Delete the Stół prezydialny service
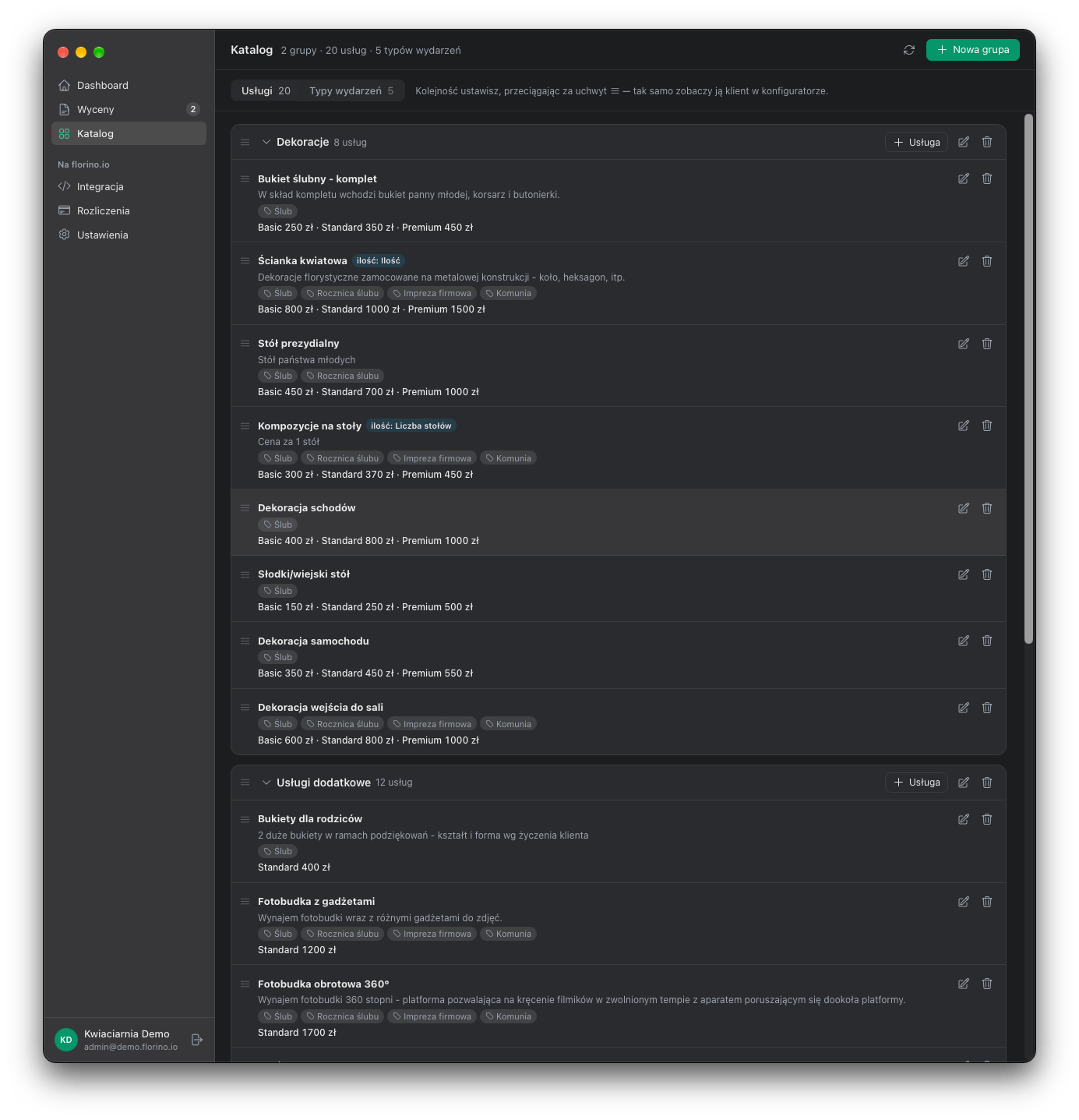 (x=987, y=344)
